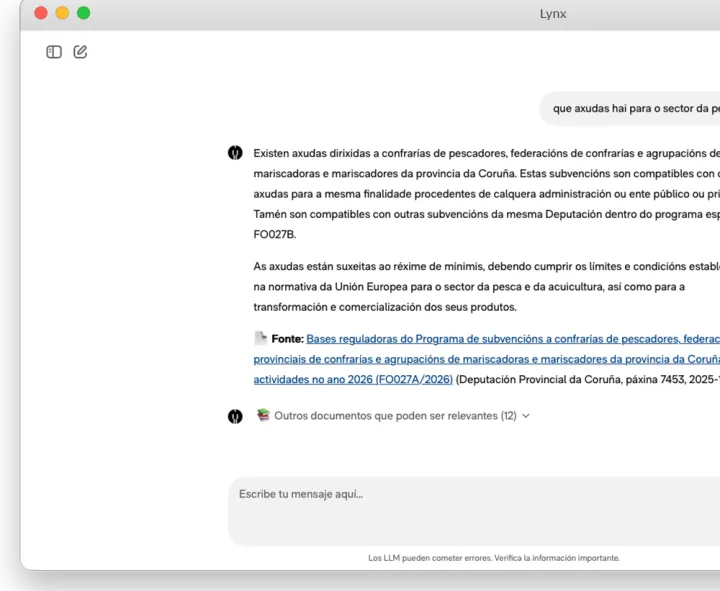This screenshot has height=591, width=720.
Task: Click the document icon before Fonte
Action: pos(261,338)
